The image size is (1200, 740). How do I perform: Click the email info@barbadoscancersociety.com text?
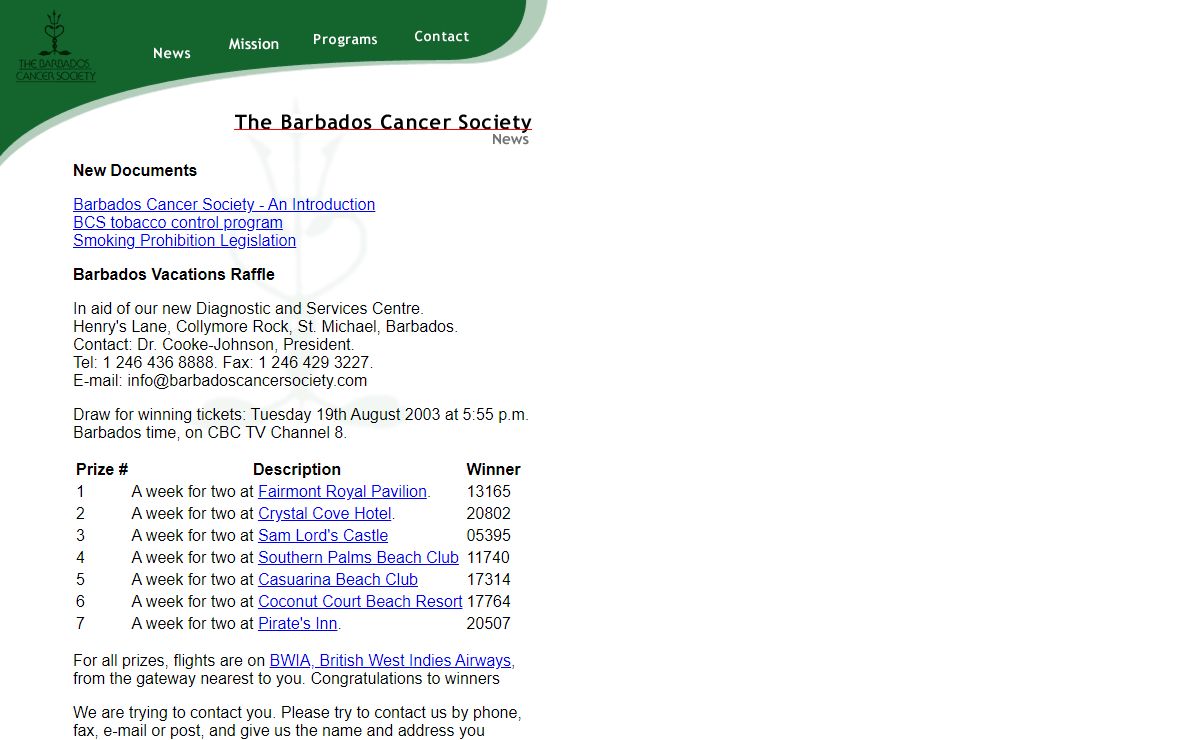coord(247,380)
